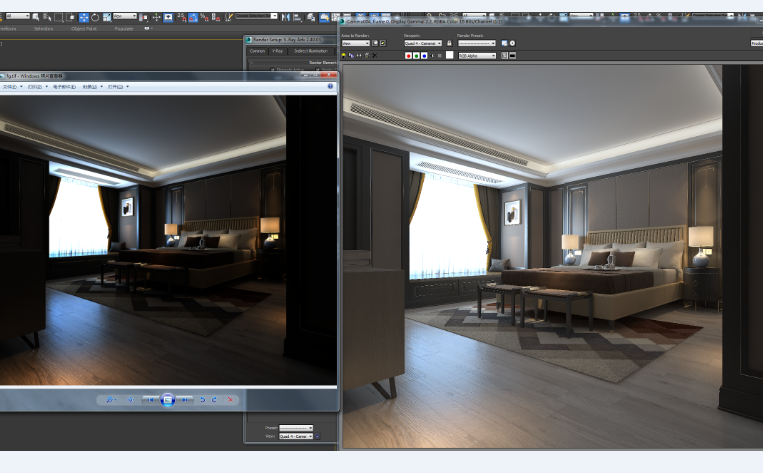The image size is (763, 473).
Task: Open the Named Selection Sets dropdown
Action: coord(256,16)
